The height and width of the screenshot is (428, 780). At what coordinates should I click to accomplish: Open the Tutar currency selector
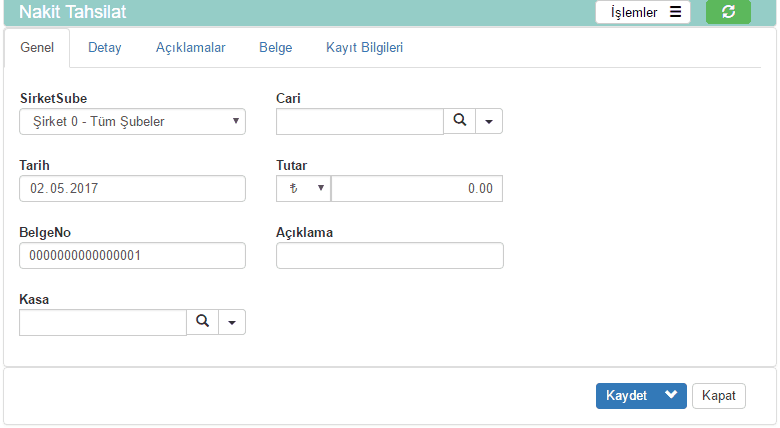(x=303, y=188)
